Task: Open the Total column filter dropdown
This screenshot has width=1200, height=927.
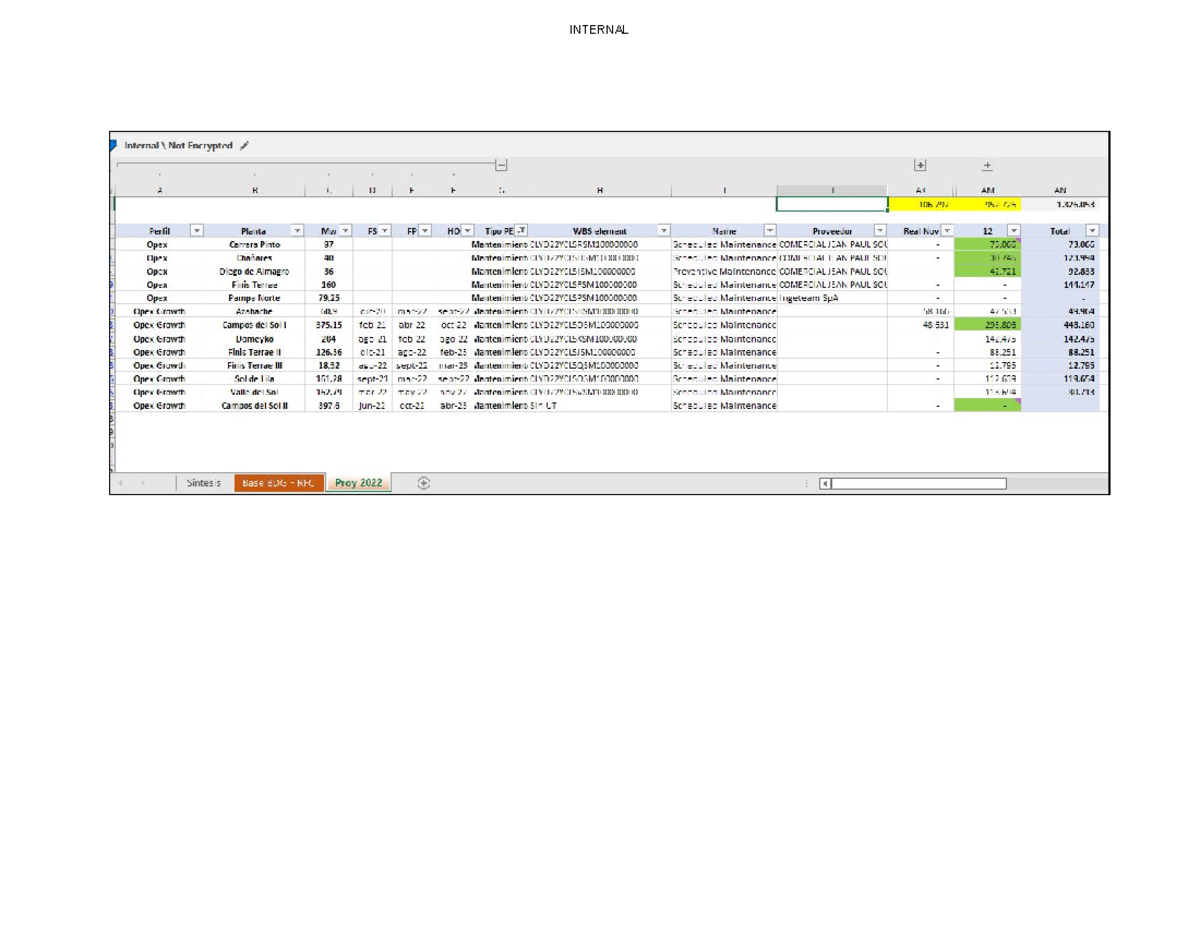Action: coord(1091,231)
